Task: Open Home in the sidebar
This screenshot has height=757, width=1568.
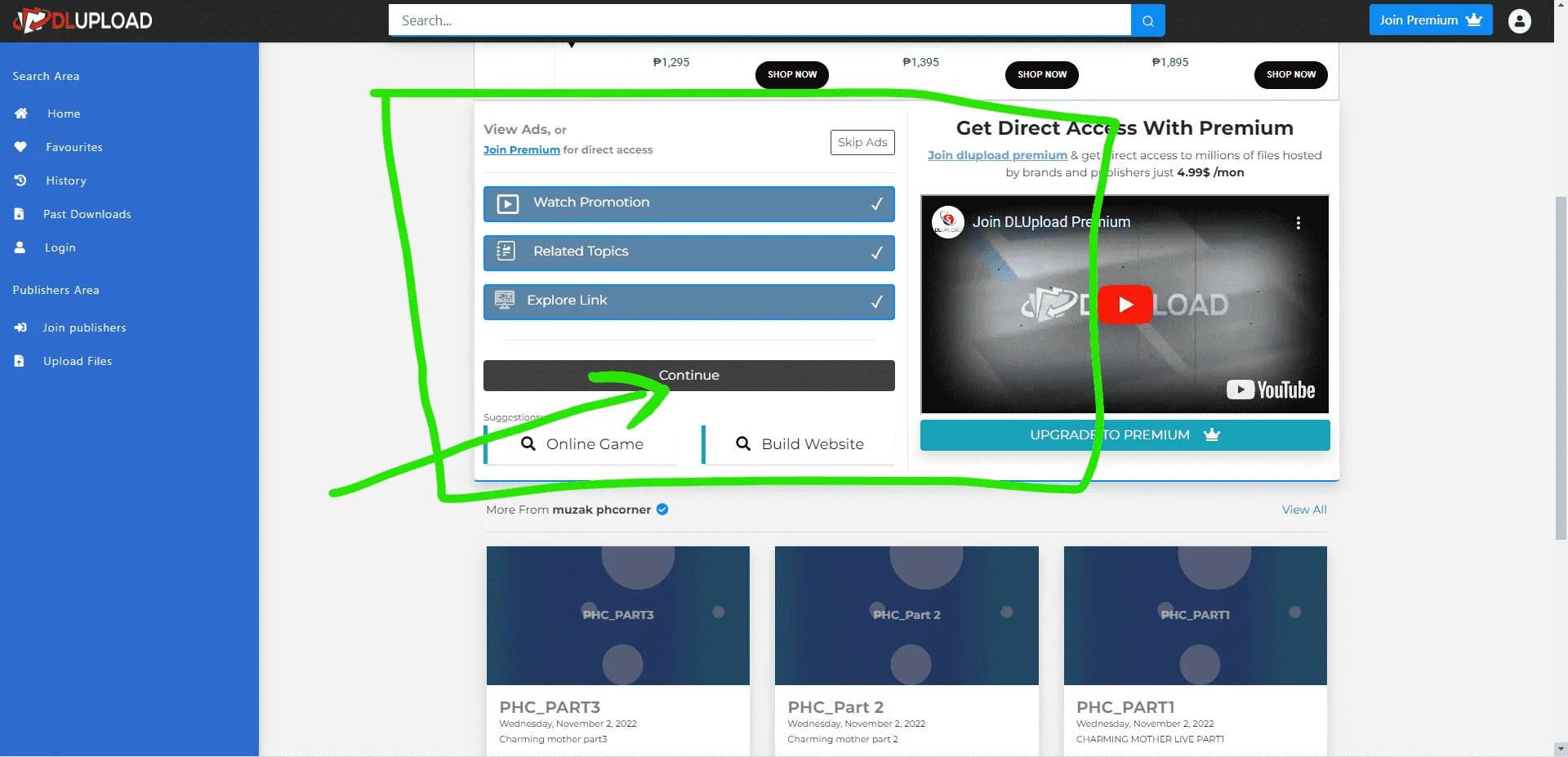Action: [x=64, y=114]
